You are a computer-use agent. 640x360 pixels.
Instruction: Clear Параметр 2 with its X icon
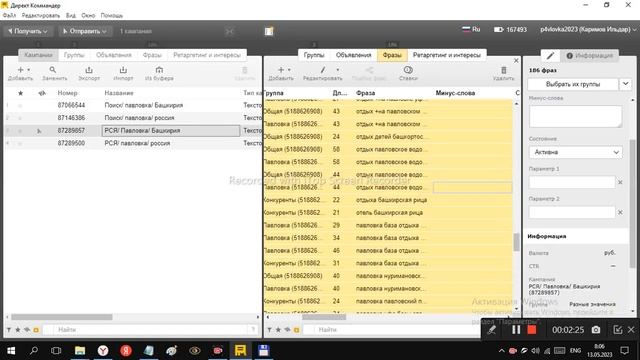click(620, 213)
